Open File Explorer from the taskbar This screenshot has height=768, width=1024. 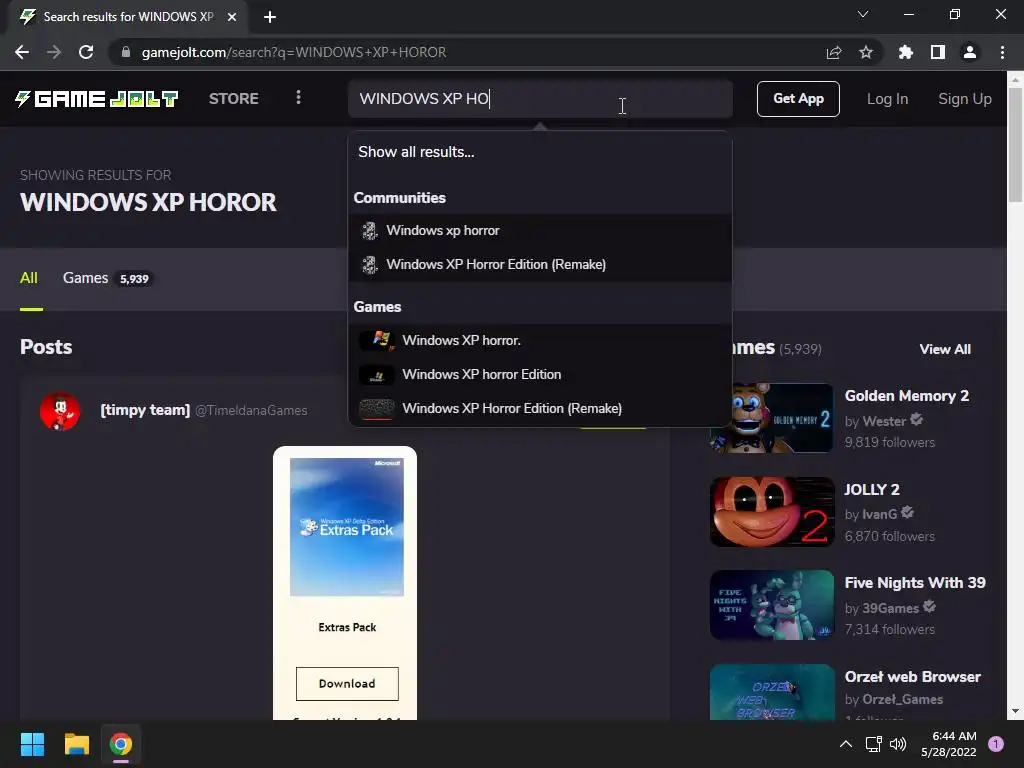[x=76, y=744]
